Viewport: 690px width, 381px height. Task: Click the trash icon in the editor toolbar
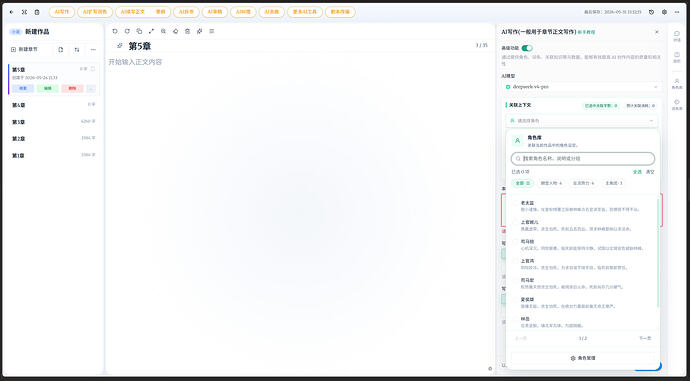point(187,31)
